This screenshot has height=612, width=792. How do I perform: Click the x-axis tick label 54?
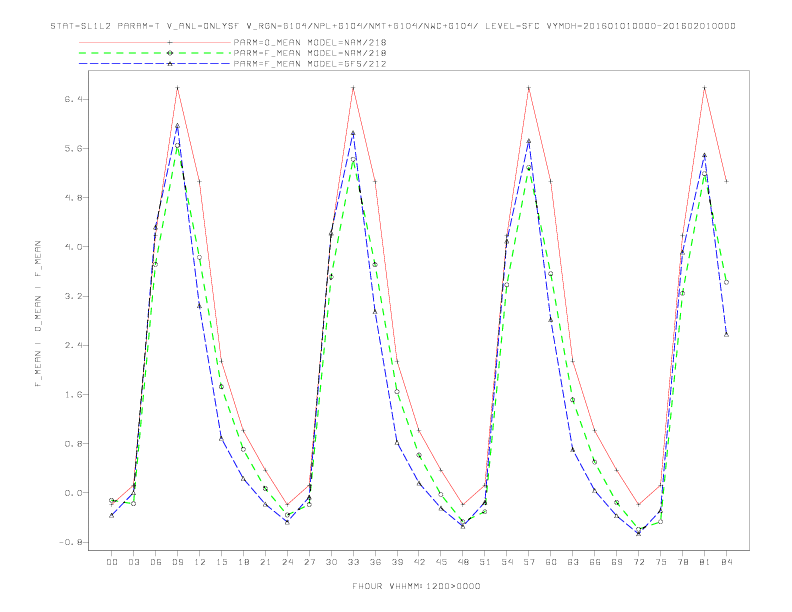click(507, 562)
